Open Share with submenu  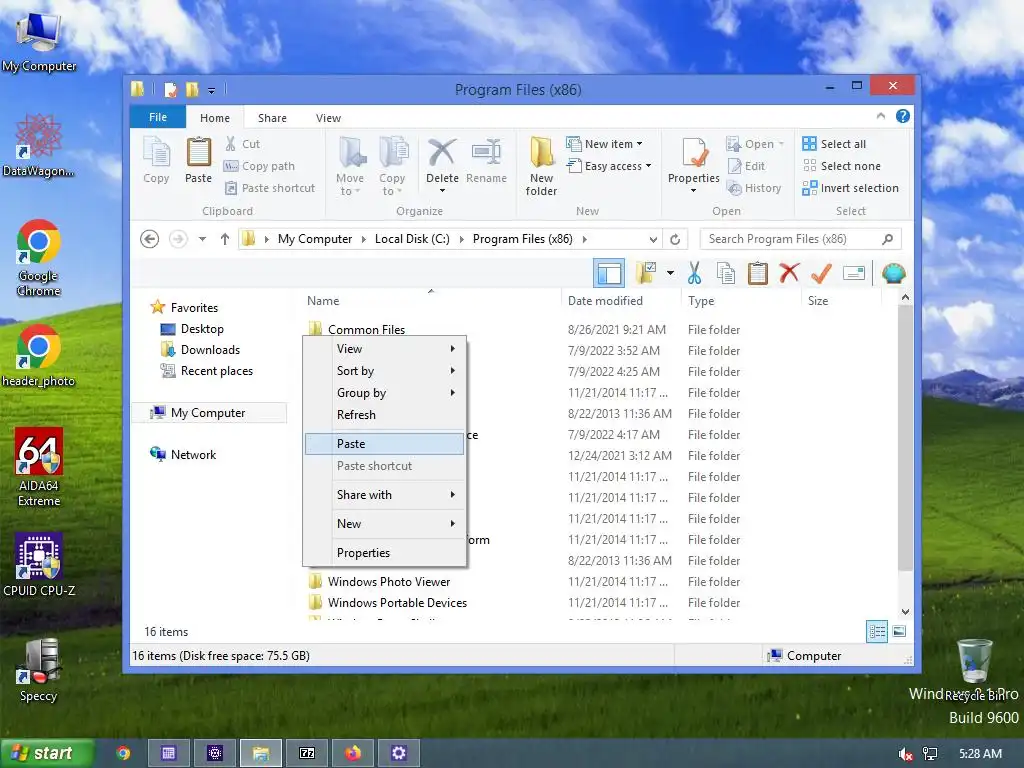(385, 495)
